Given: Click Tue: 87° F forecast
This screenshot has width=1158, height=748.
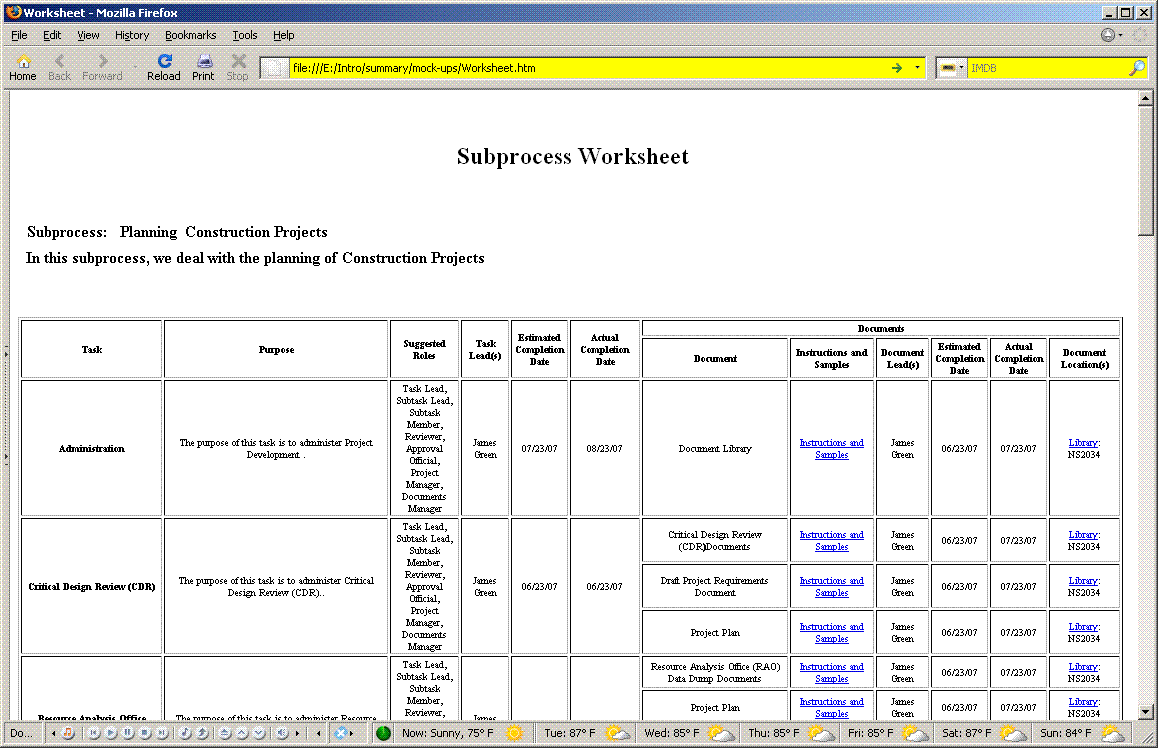Looking at the screenshot, I should coord(569,733).
